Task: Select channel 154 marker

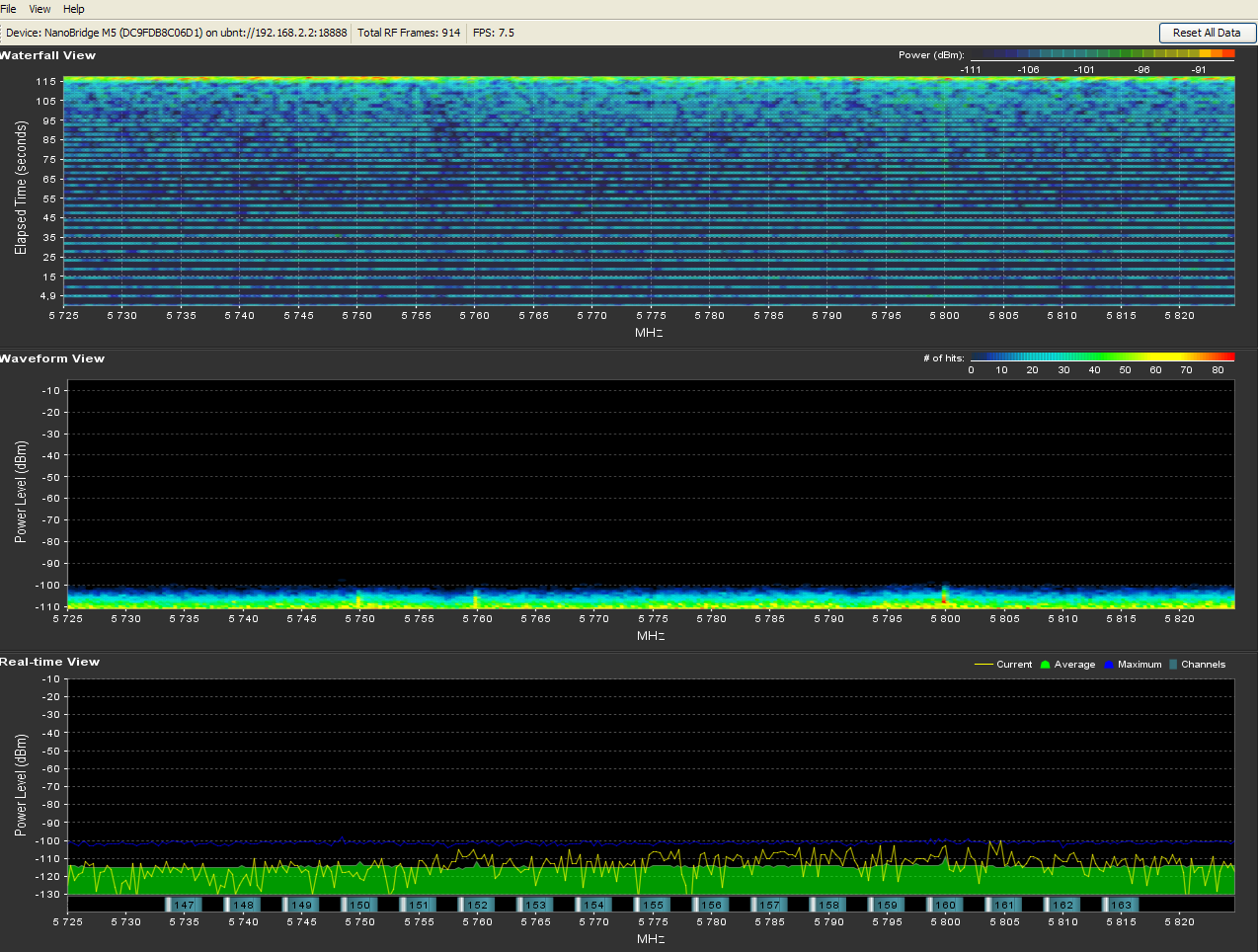Action: (593, 905)
